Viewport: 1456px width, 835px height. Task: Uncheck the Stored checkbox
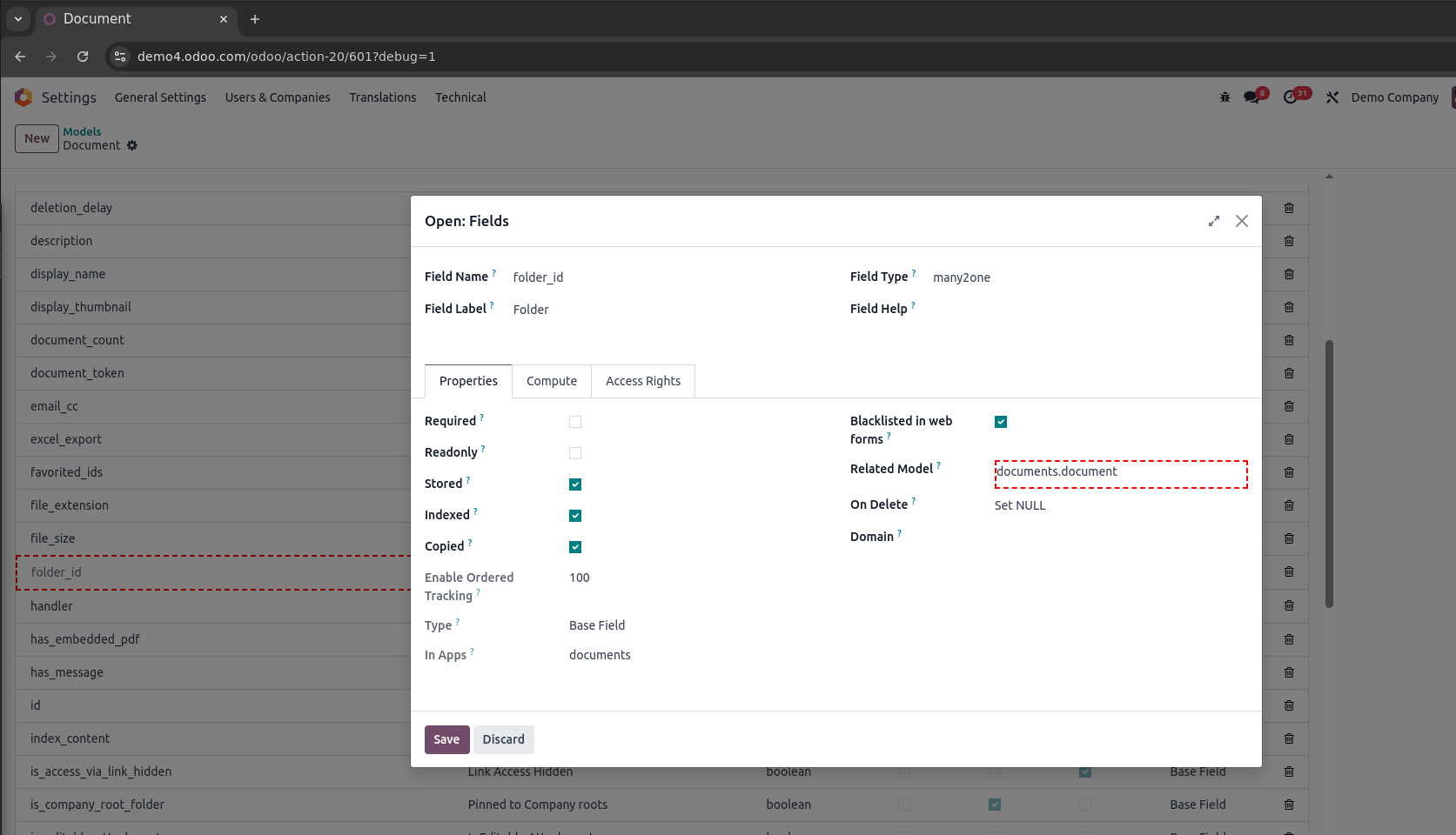pyautogui.click(x=575, y=484)
